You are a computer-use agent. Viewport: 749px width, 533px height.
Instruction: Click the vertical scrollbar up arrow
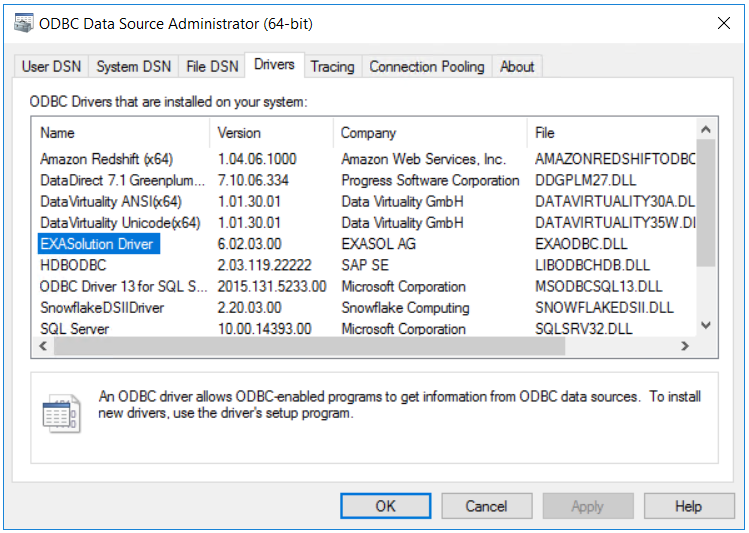click(706, 129)
